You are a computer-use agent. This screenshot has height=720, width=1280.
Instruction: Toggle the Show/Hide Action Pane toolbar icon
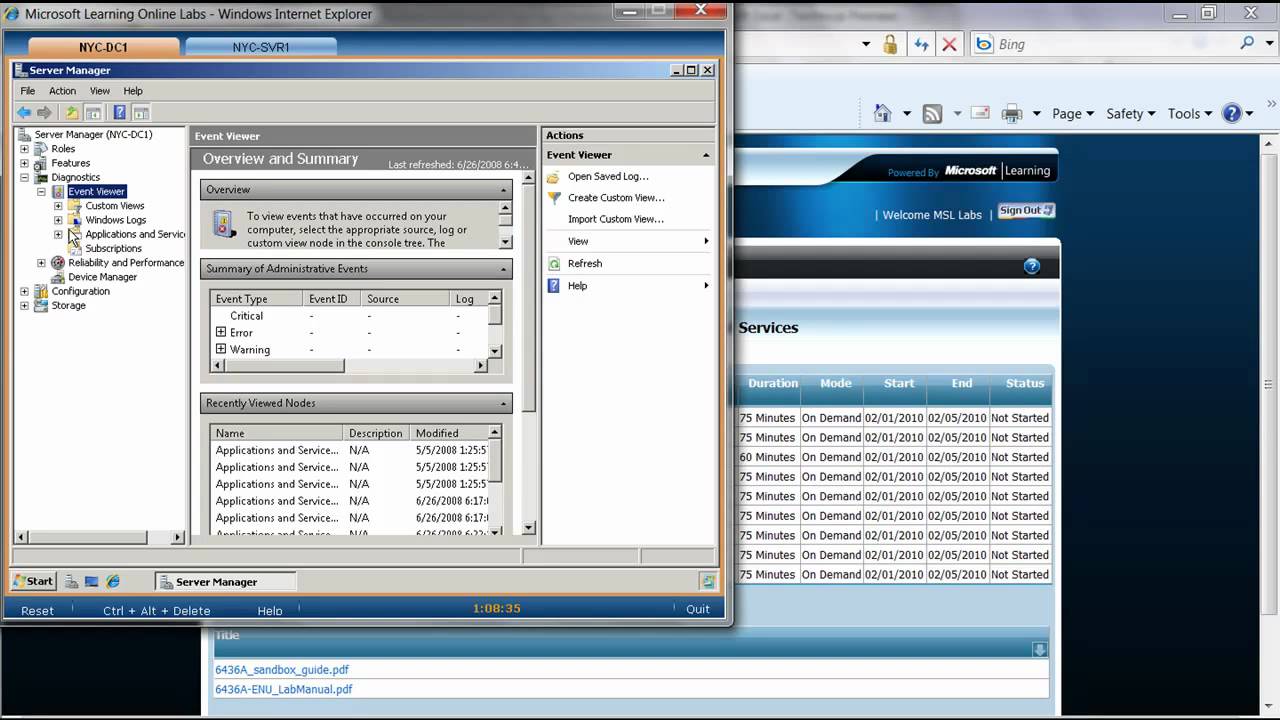coord(141,113)
